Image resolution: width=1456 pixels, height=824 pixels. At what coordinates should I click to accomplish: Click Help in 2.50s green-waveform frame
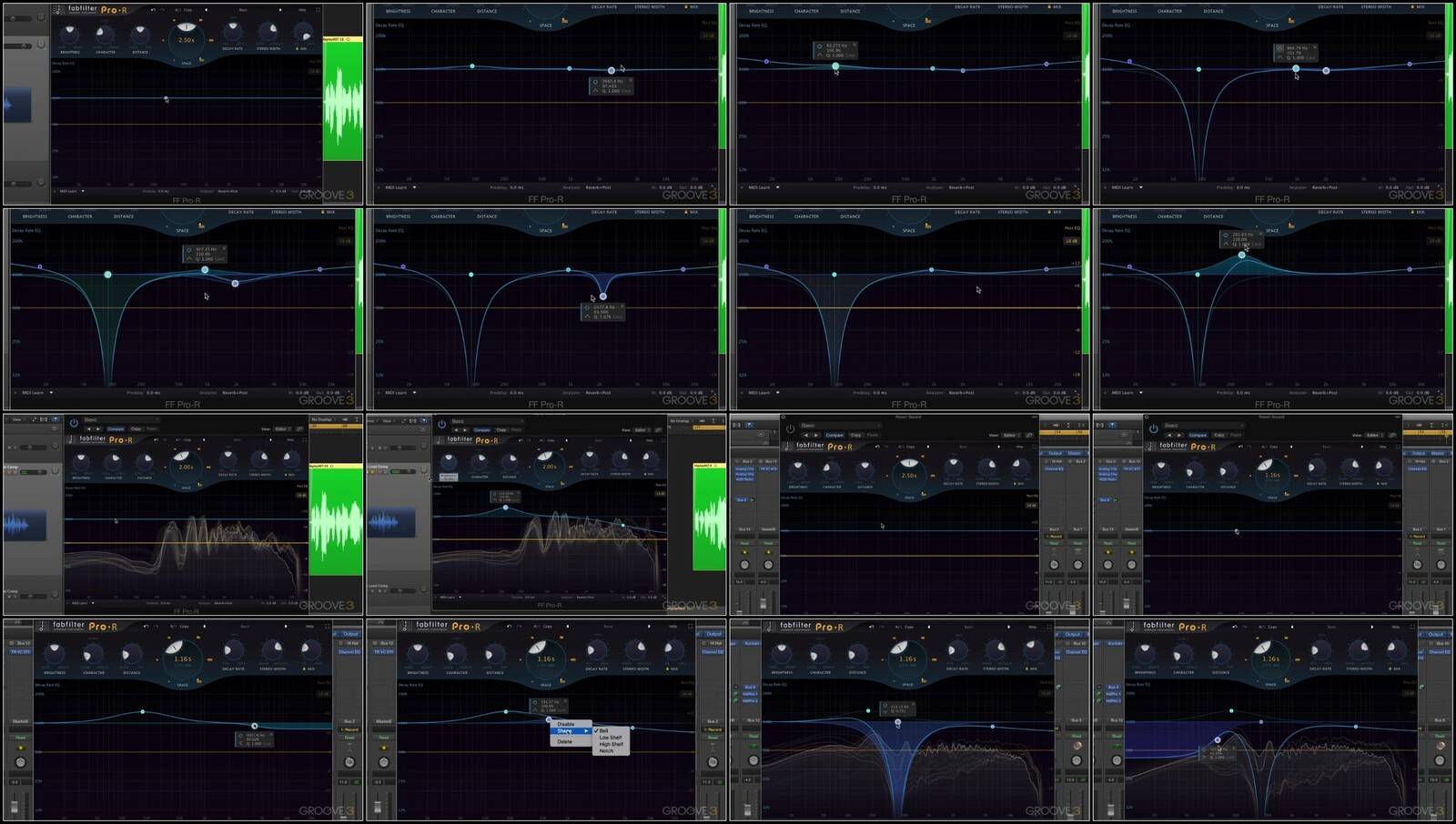tap(302, 10)
